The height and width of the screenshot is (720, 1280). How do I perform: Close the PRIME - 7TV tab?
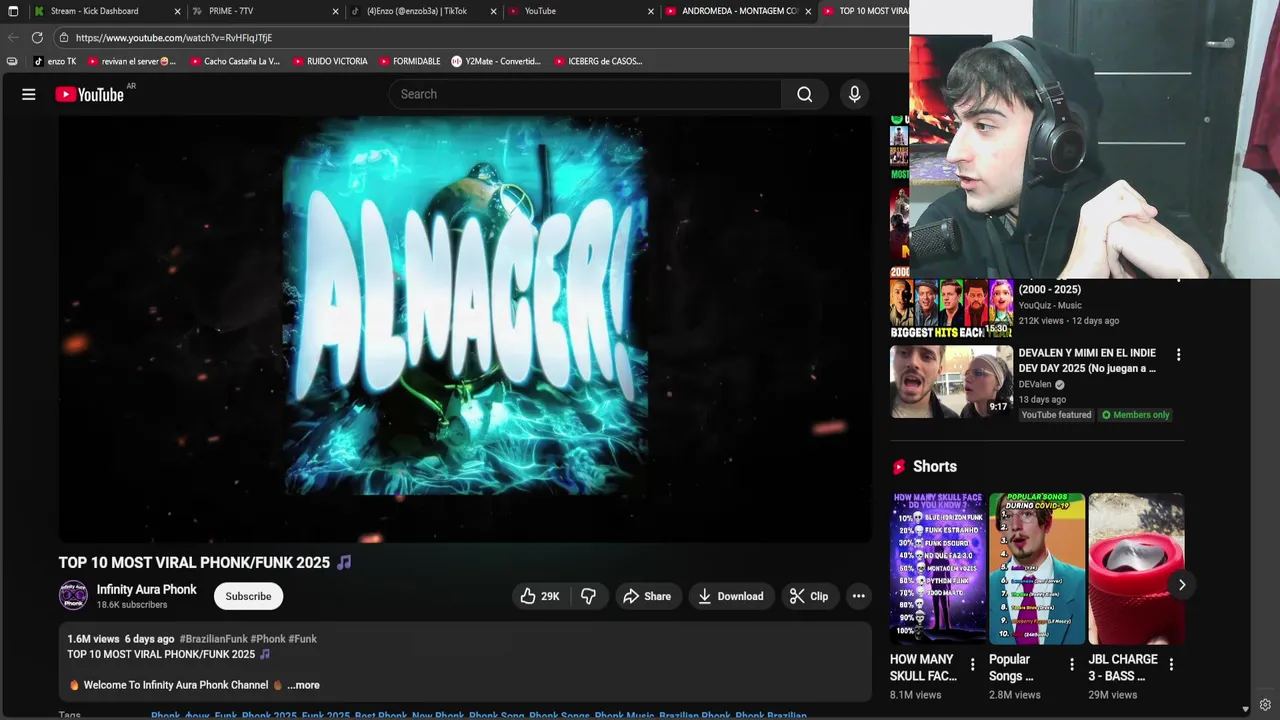coord(335,11)
